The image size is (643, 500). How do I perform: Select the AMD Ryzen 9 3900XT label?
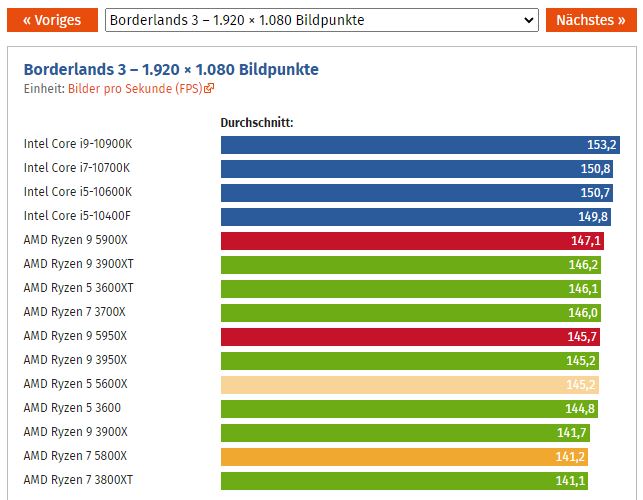coord(79,264)
